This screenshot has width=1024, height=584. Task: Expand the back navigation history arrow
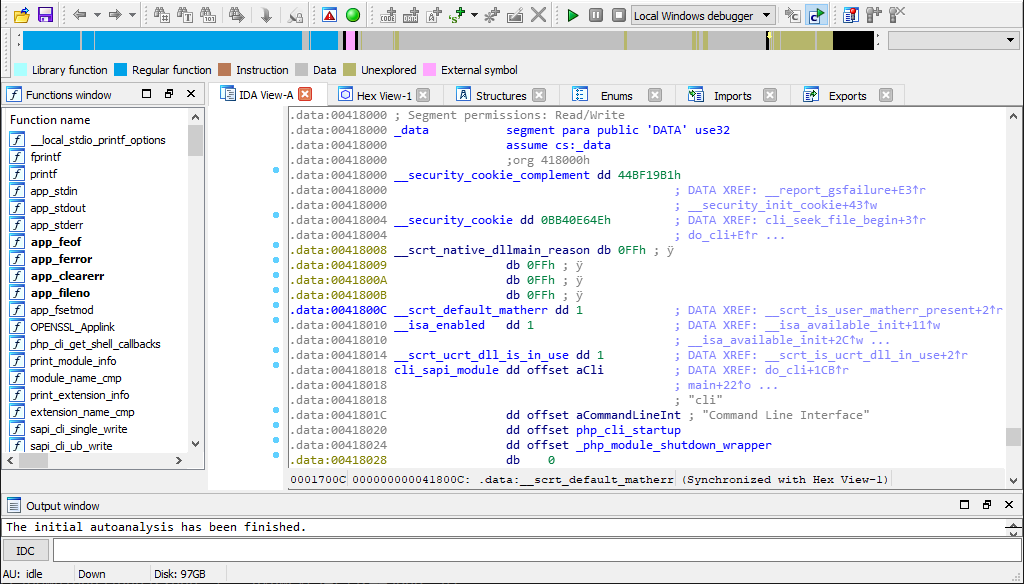point(99,15)
